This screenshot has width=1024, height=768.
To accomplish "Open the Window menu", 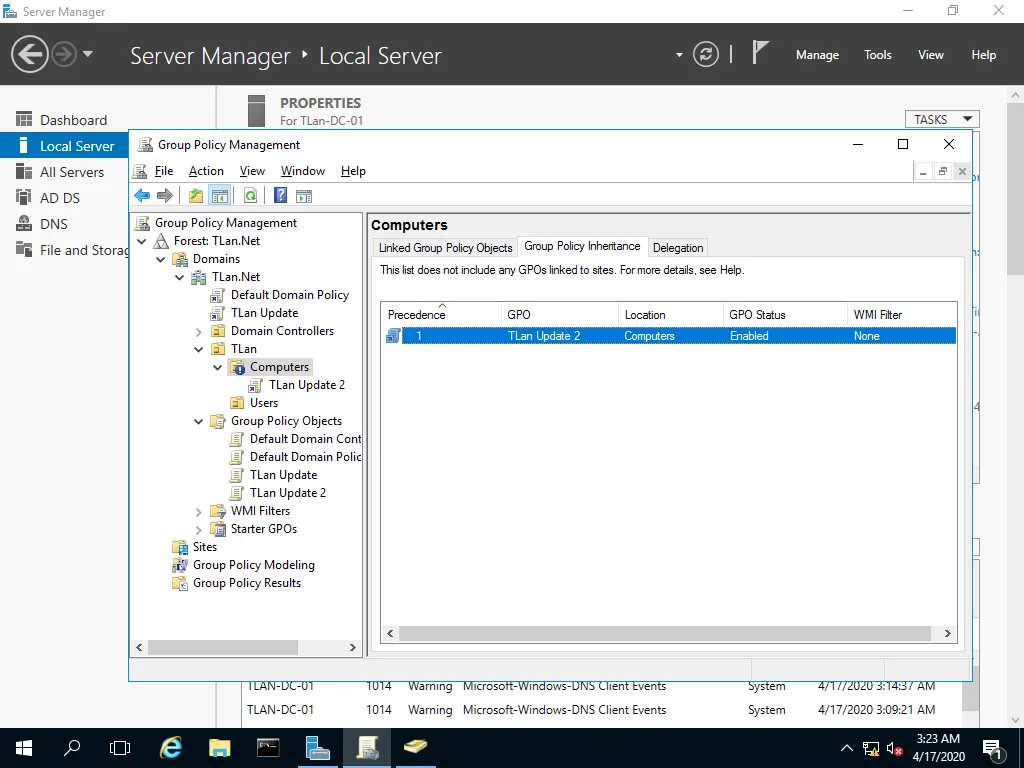I will click(x=303, y=171).
